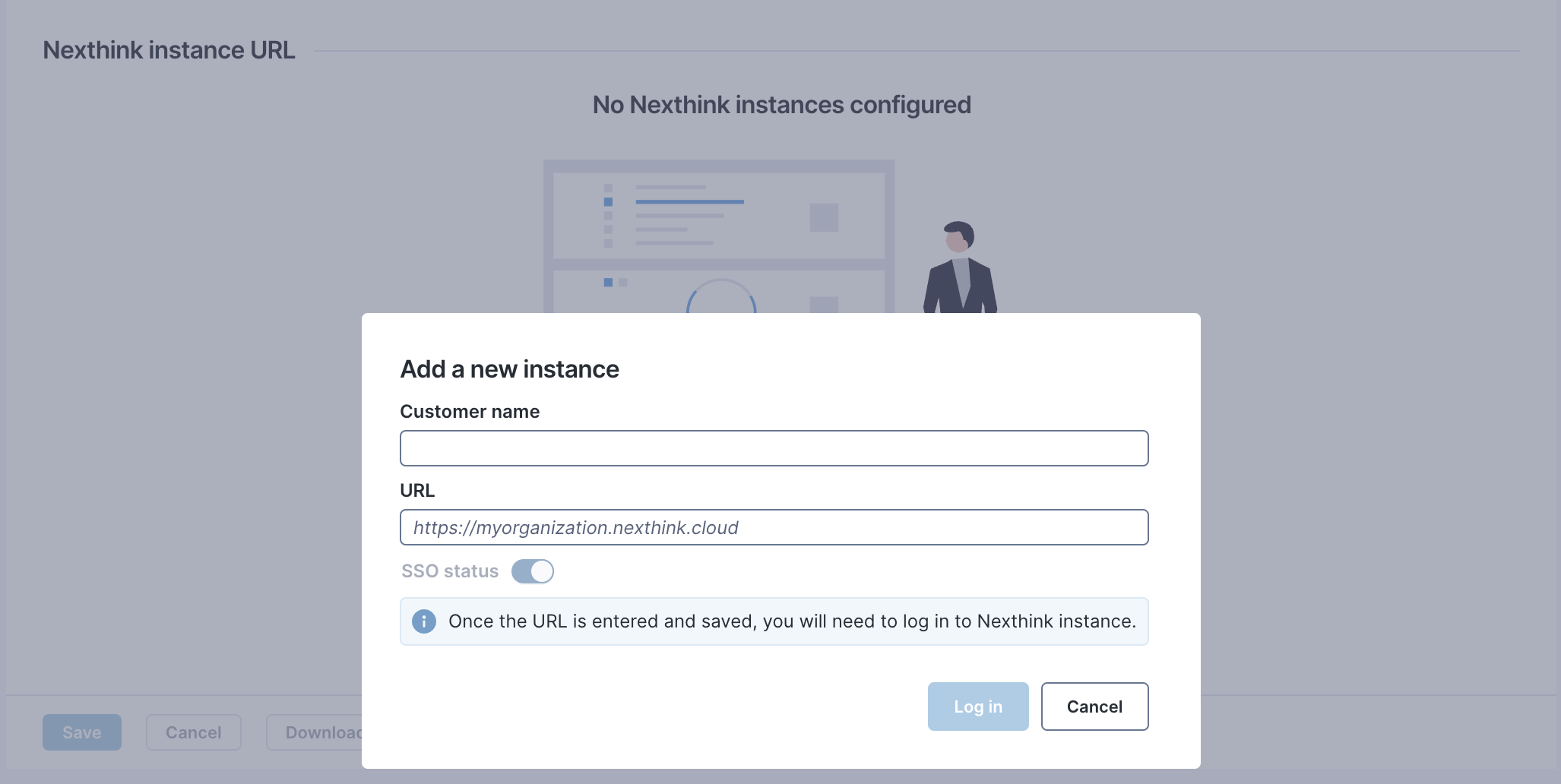Screen dimensions: 1561x784
Task: Click the Customer name text field
Action: (x=774, y=448)
